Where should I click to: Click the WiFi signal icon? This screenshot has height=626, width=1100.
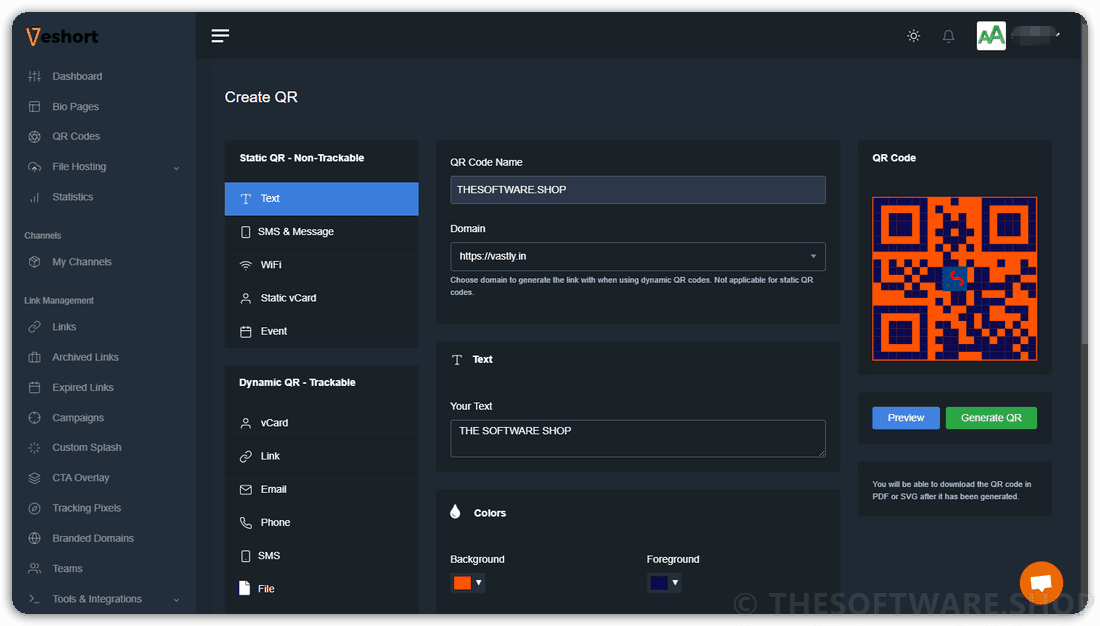[246, 265]
